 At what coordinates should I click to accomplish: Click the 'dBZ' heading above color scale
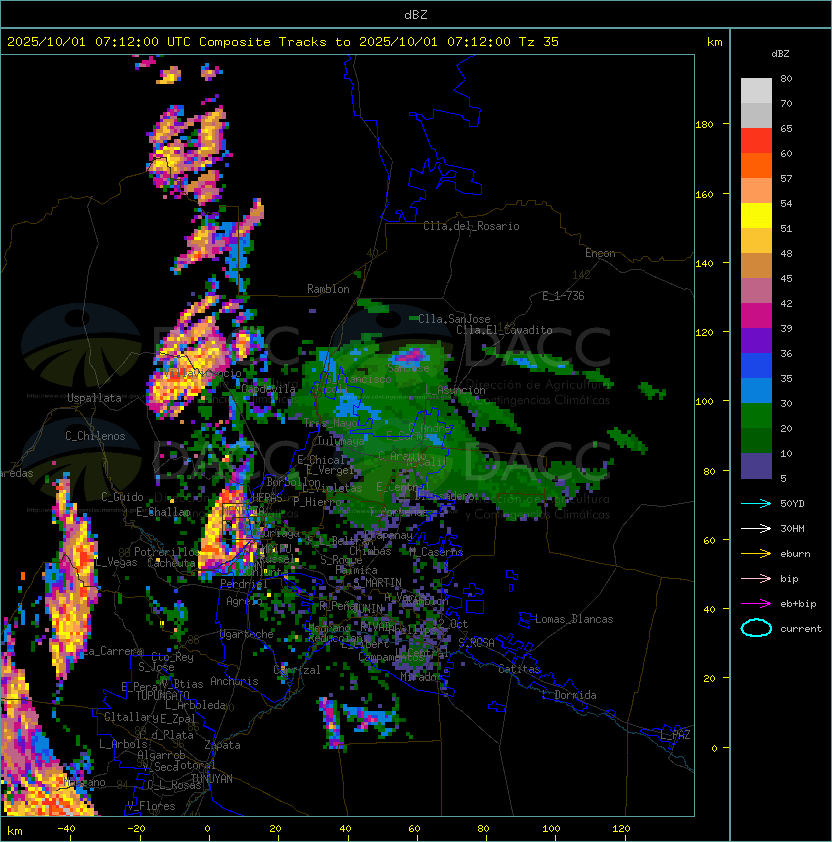780,54
